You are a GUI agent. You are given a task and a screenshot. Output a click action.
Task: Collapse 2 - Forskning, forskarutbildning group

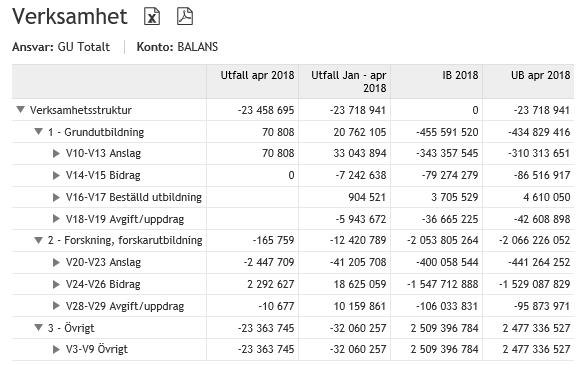click(x=38, y=240)
